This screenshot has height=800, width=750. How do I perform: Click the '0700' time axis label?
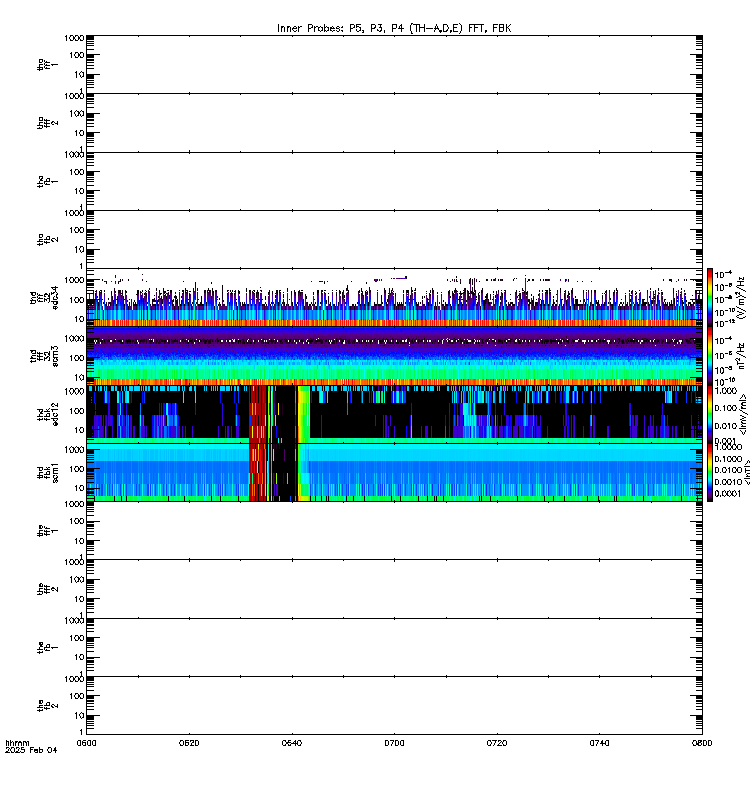coord(394,743)
